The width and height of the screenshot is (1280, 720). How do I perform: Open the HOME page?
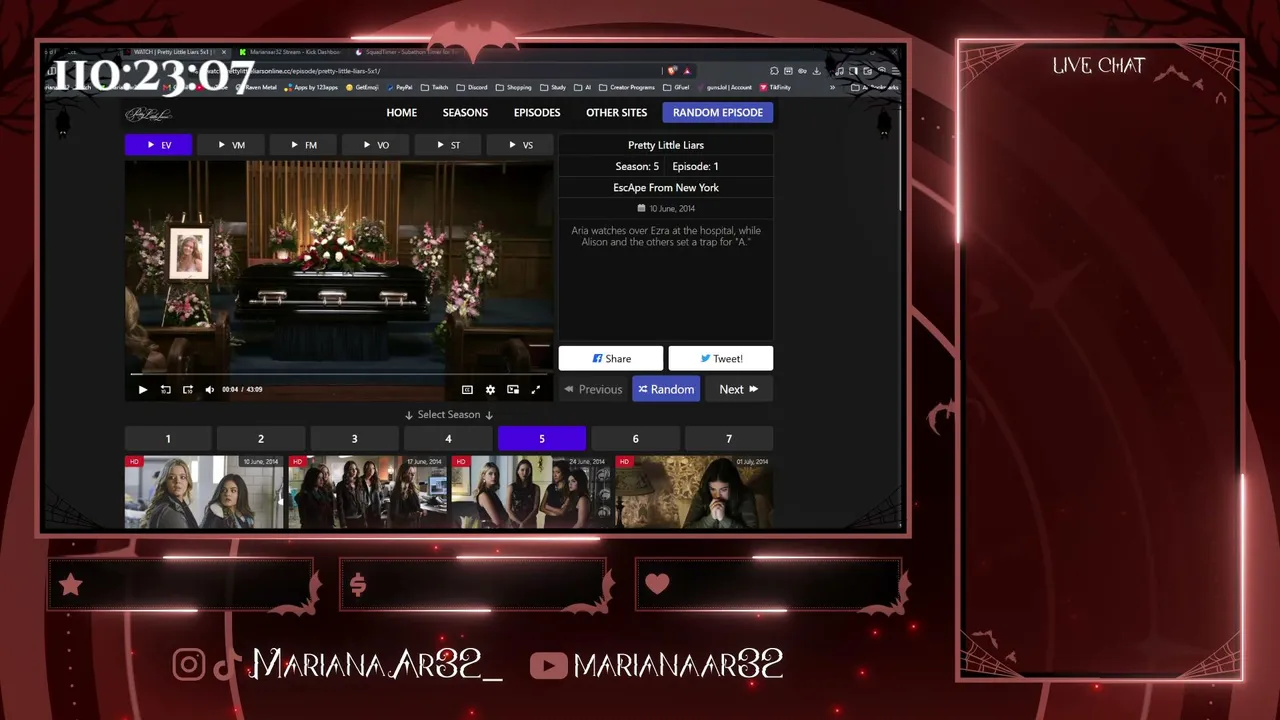coord(402,113)
